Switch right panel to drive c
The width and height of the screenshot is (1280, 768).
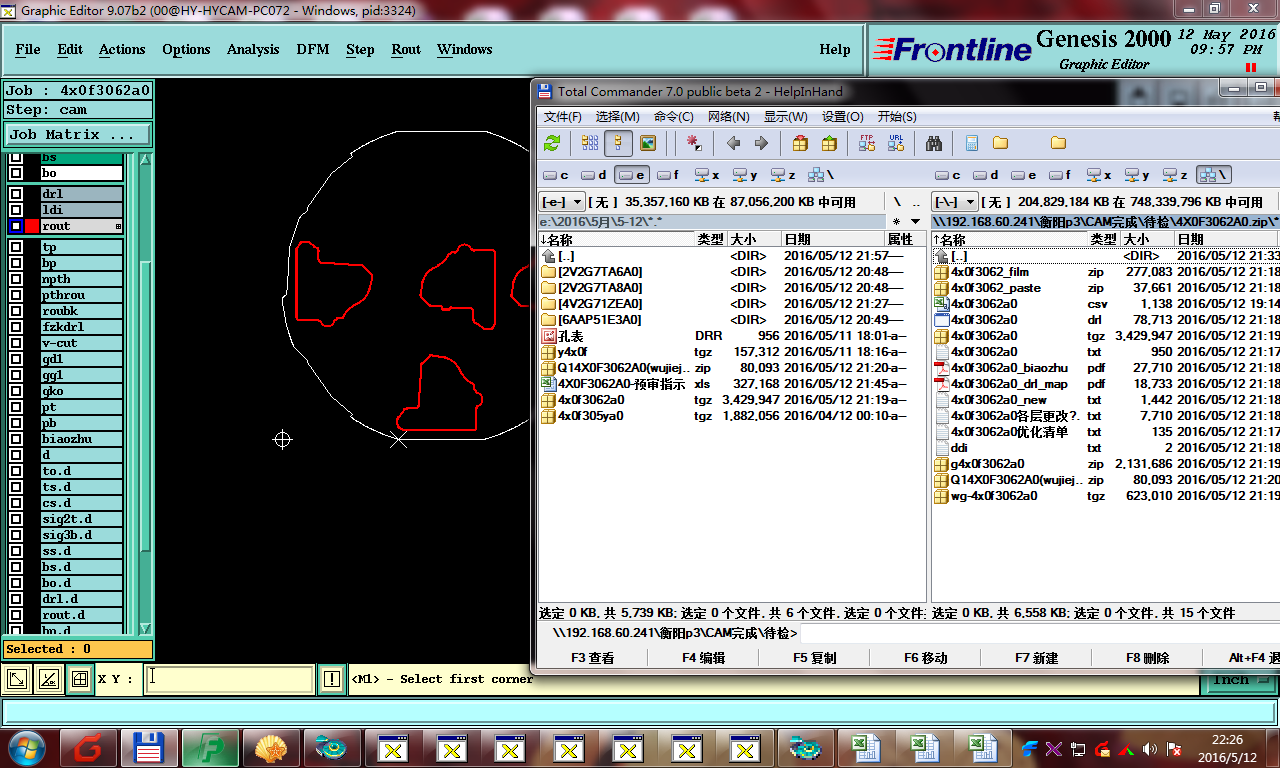(949, 175)
